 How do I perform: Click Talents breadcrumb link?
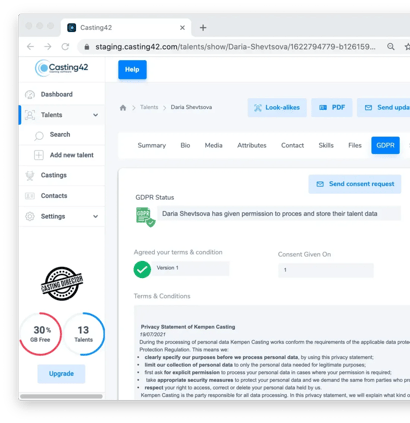(149, 107)
